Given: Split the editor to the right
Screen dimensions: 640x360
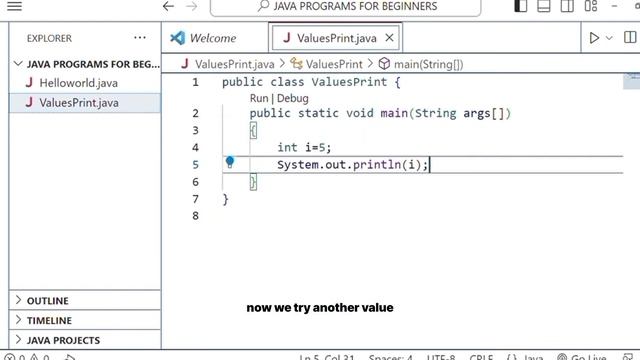Looking at the screenshot, I should pos(630,38).
